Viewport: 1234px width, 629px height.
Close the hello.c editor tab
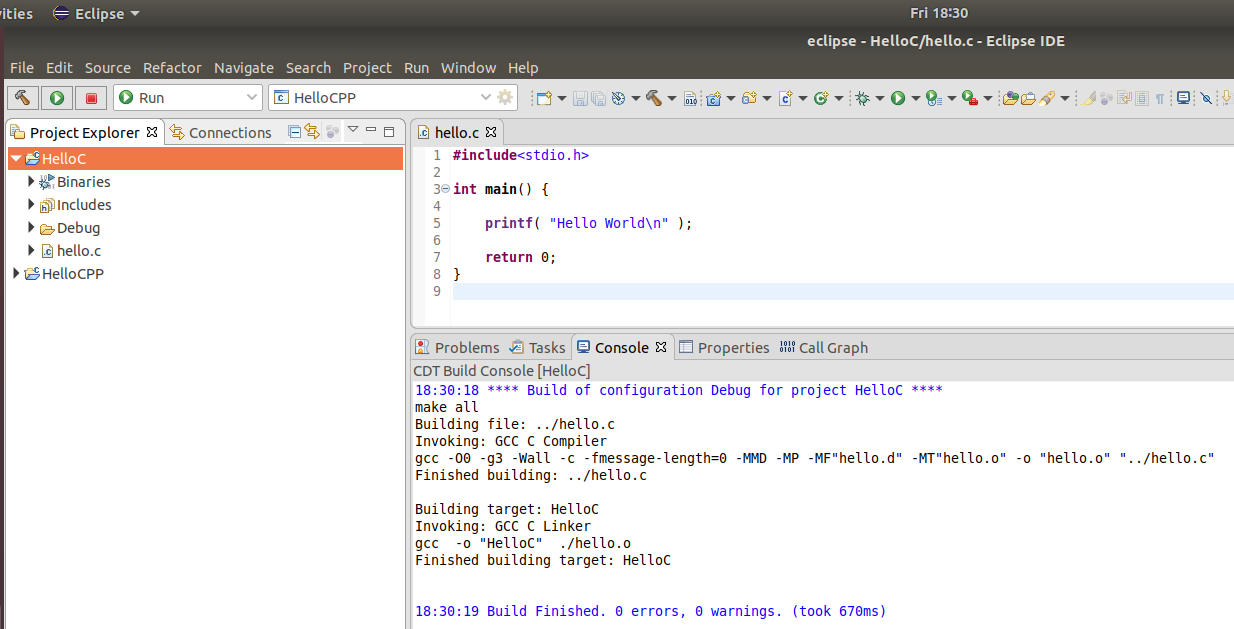tap(491, 131)
